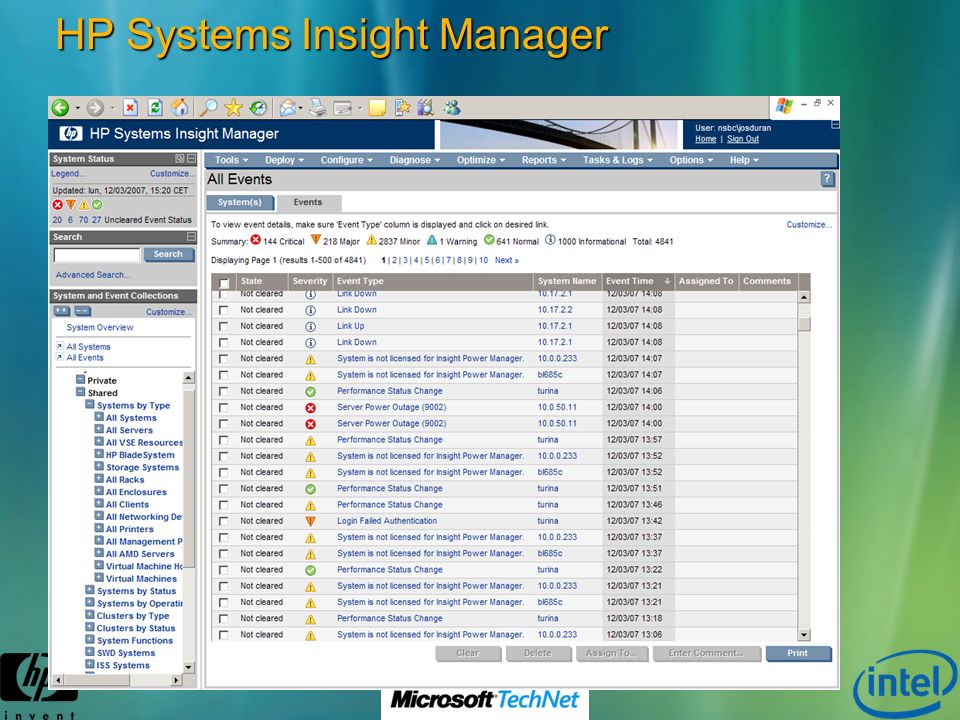Click the printer icon in browser toolbar
The height and width of the screenshot is (720, 960).
click(x=317, y=108)
